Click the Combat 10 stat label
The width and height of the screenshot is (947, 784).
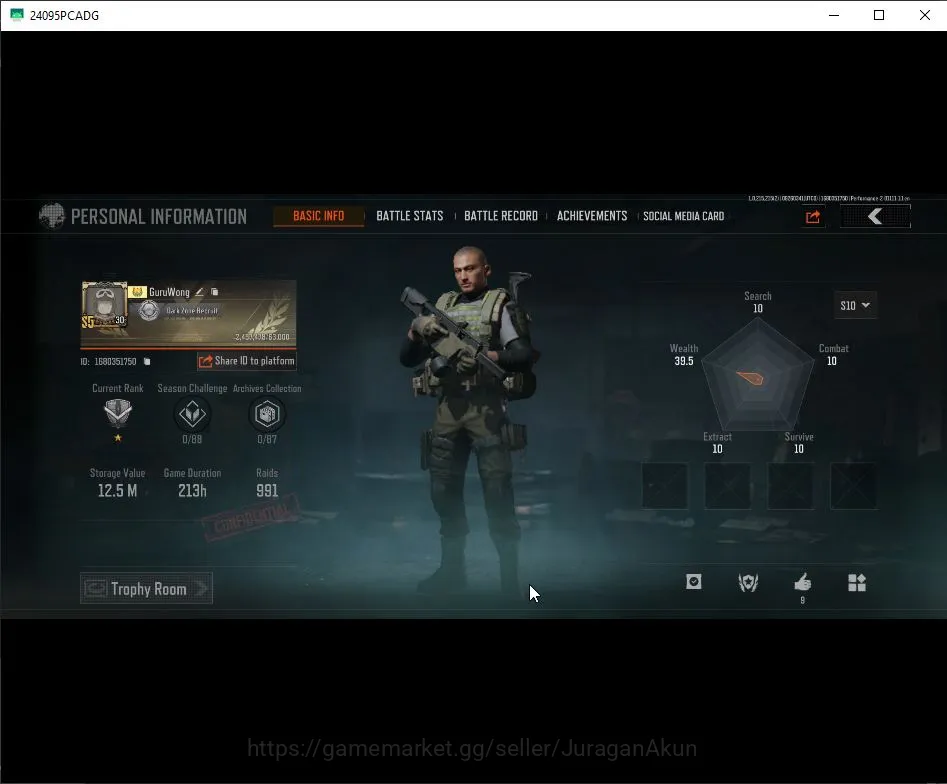pyautogui.click(x=833, y=355)
